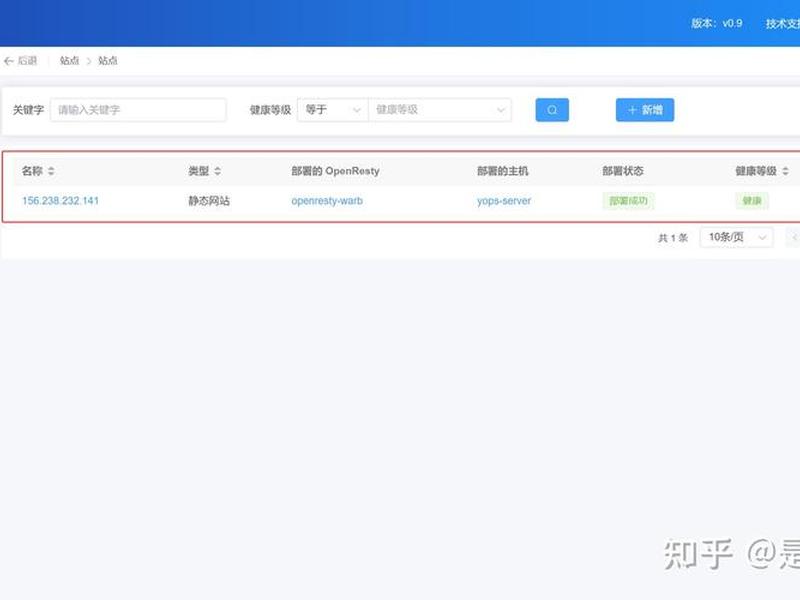This screenshot has height=600, width=800.
Task: Click the 共 1 条 total count text
Action: pyautogui.click(x=673, y=238)
